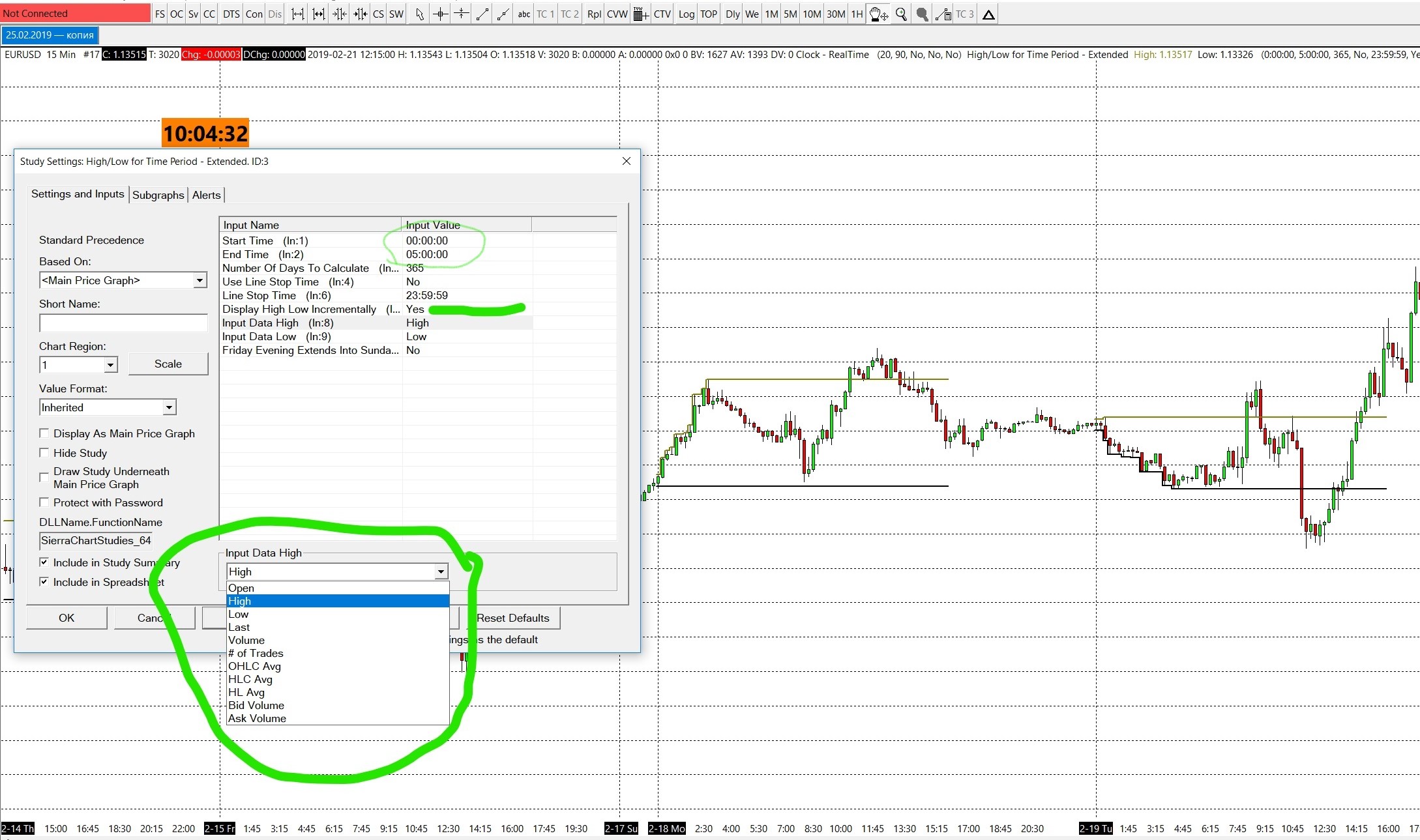Enable Display As Main Price Graph
The image size is (1420, 840).
pos(44,433)
